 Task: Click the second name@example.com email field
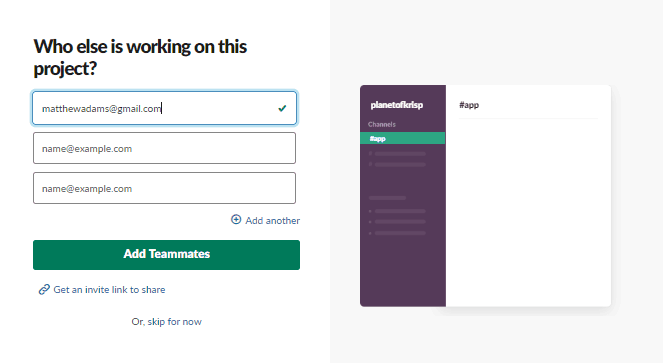point(164,148)
